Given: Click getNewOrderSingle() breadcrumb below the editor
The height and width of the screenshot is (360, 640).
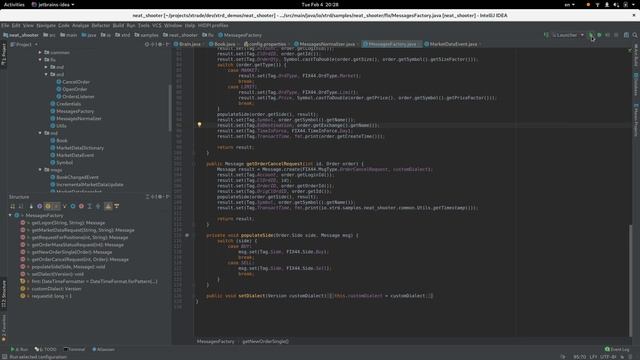Looking at the screenshot, I should [x=265, y=341].
